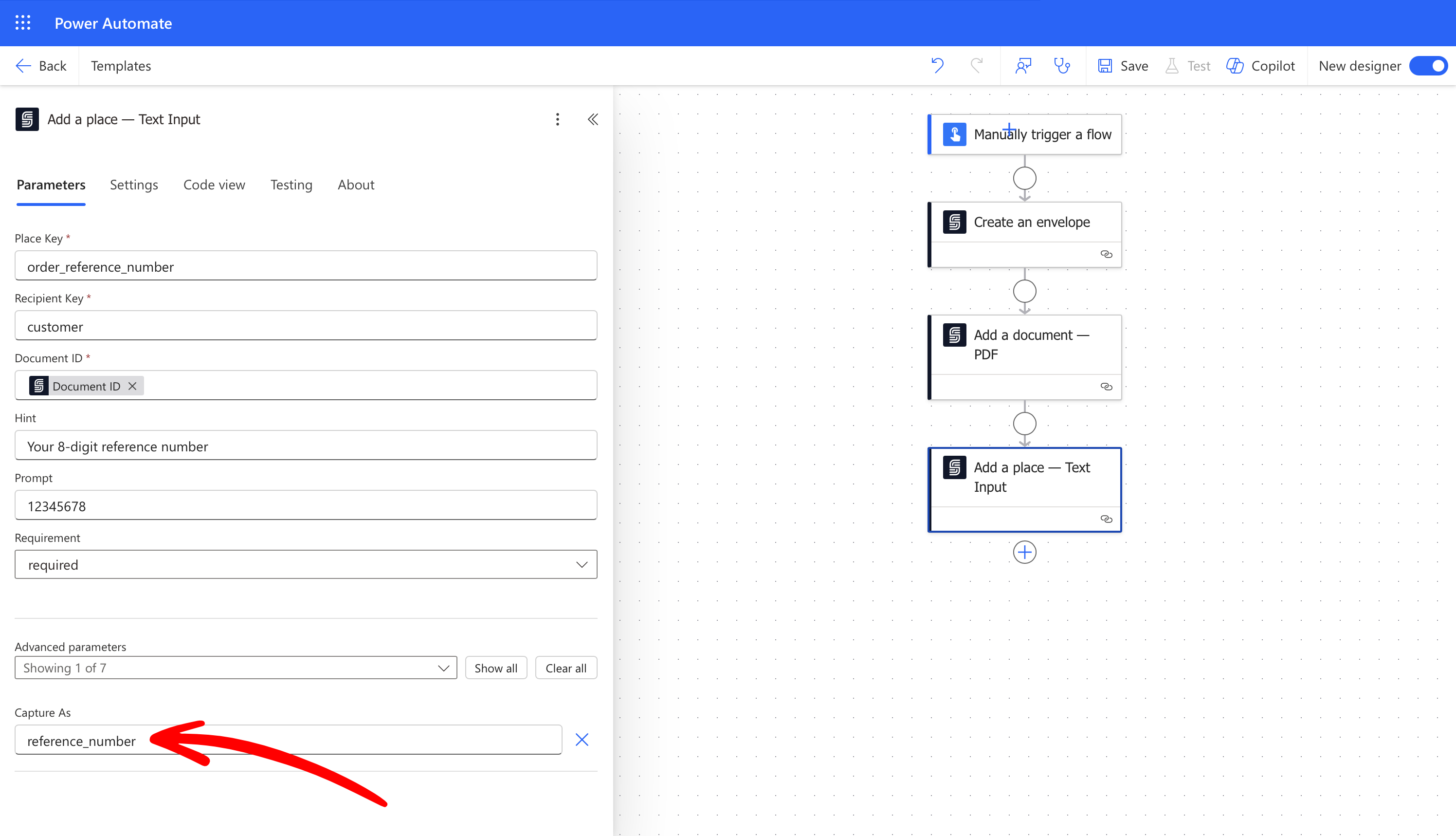Add a step after the Text Input action
Viewport: 1456px width, 836px height.
pos(1024,552)
